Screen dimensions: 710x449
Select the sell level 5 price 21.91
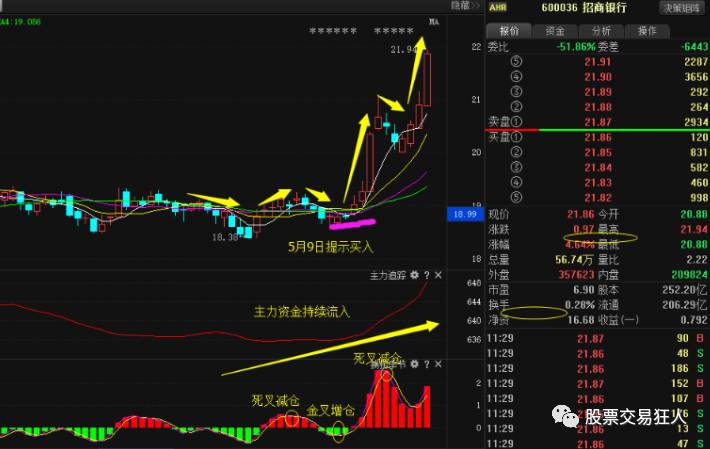tap(594, 62)
